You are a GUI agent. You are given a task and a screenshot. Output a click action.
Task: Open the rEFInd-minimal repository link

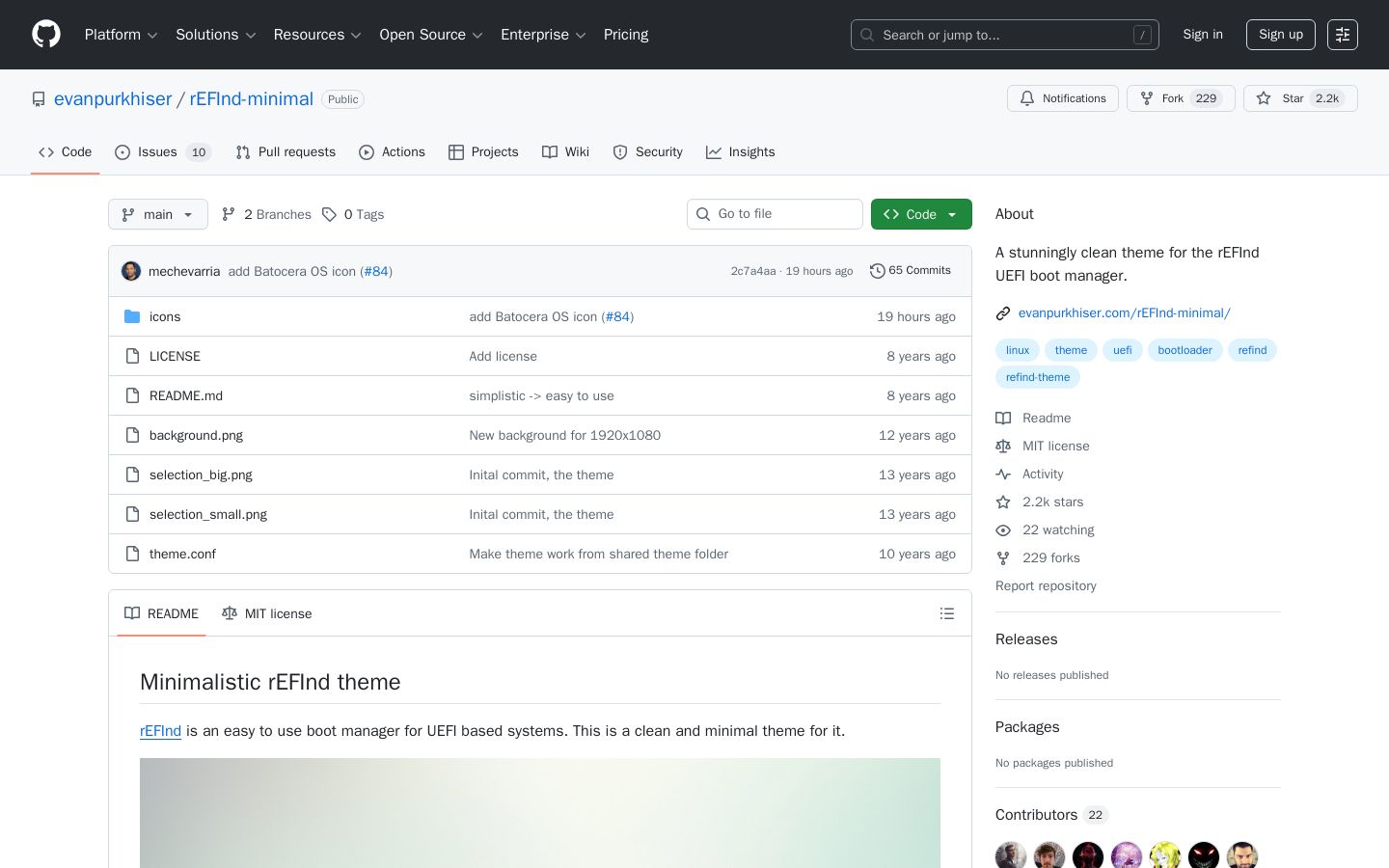pyautogui.click(x=252, y=99)
